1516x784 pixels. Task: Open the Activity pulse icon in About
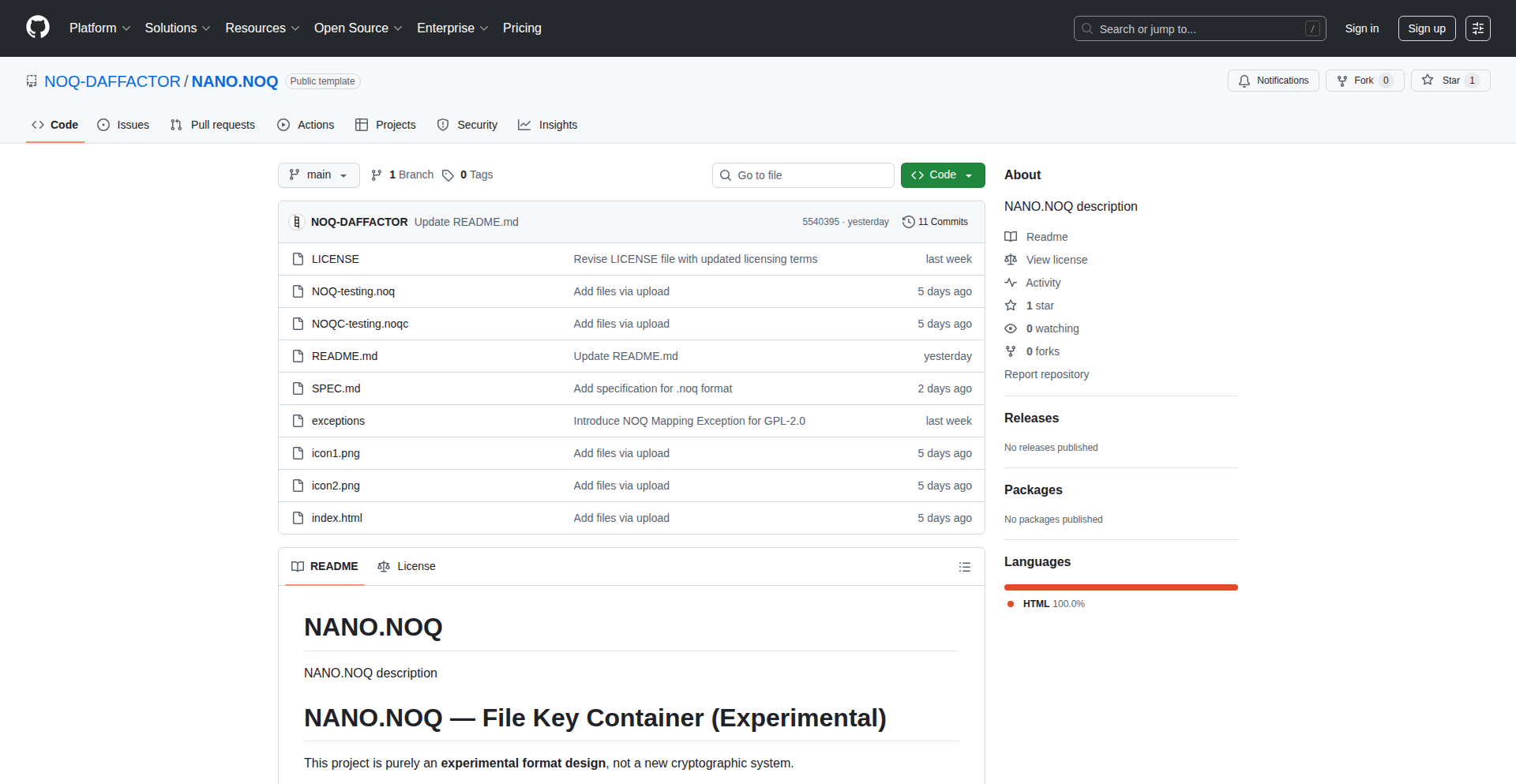tap(1011, 283)
